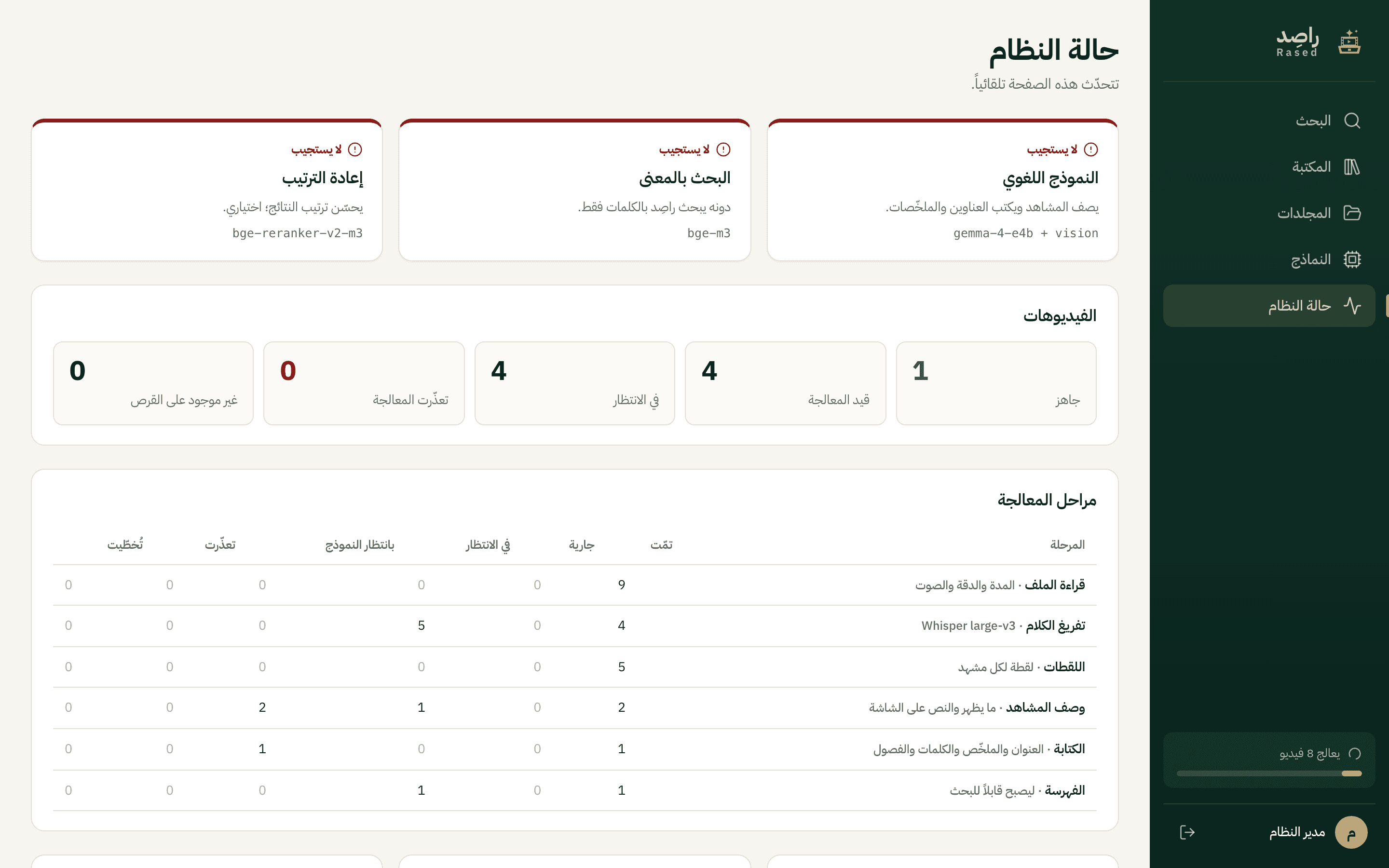Click the بانتظار النموذج column header
Image resolution: width=1389 pixels, height=868 pixels.
click(360, 545)
